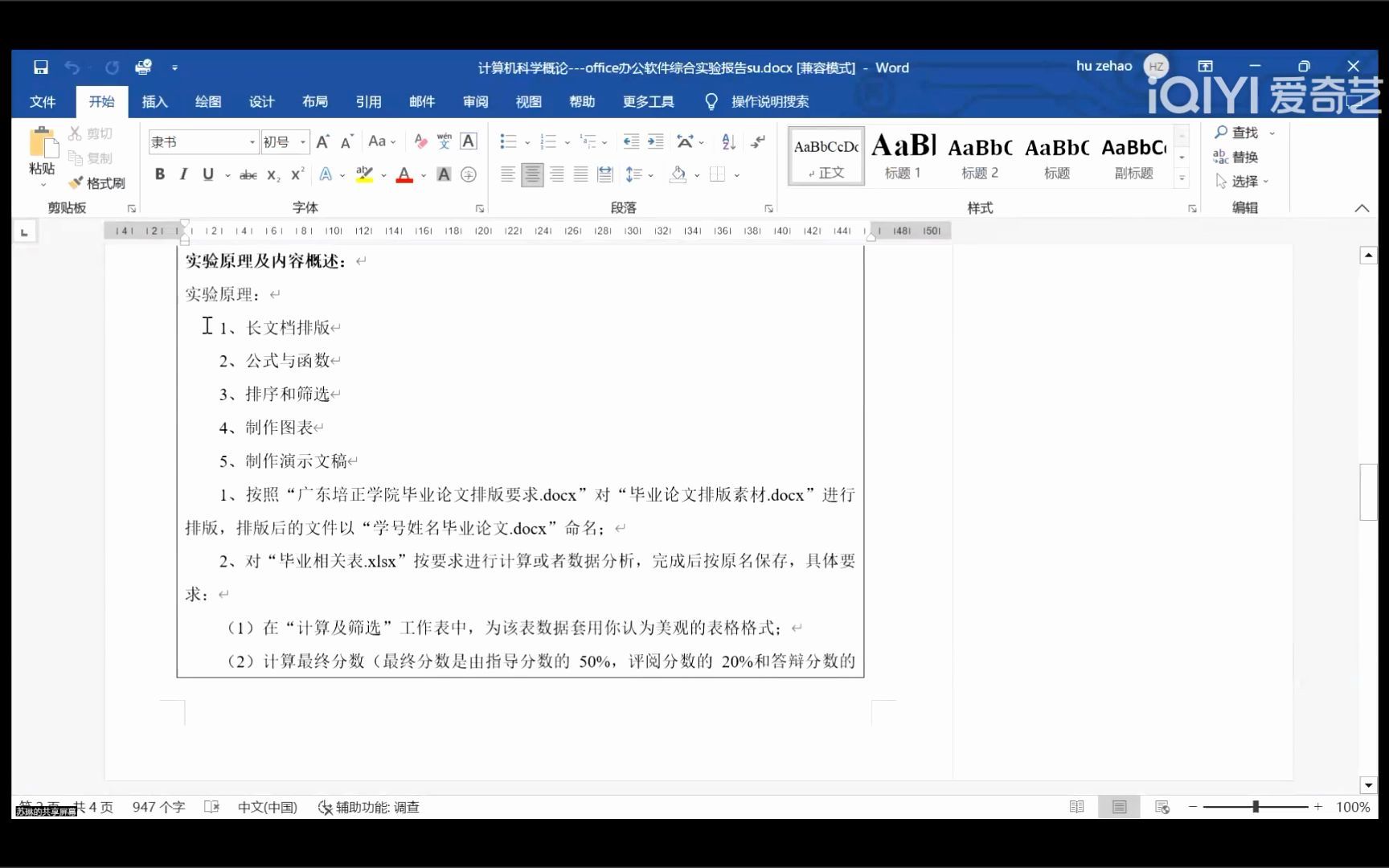The width and height of the screenshot is (1389, 868).
Task: Switch to the Design tab
Action: point(261,102)
